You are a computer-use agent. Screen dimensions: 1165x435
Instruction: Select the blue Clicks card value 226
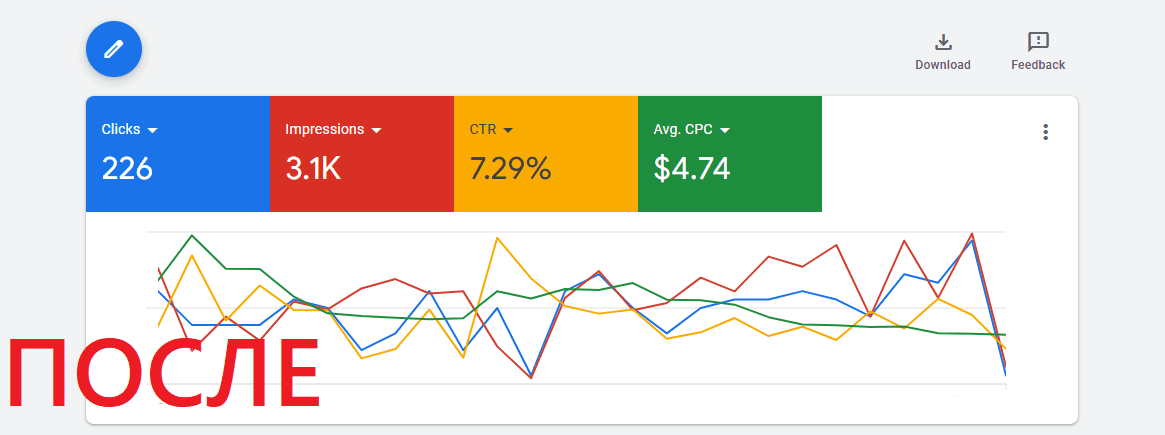tap(127, 169)
